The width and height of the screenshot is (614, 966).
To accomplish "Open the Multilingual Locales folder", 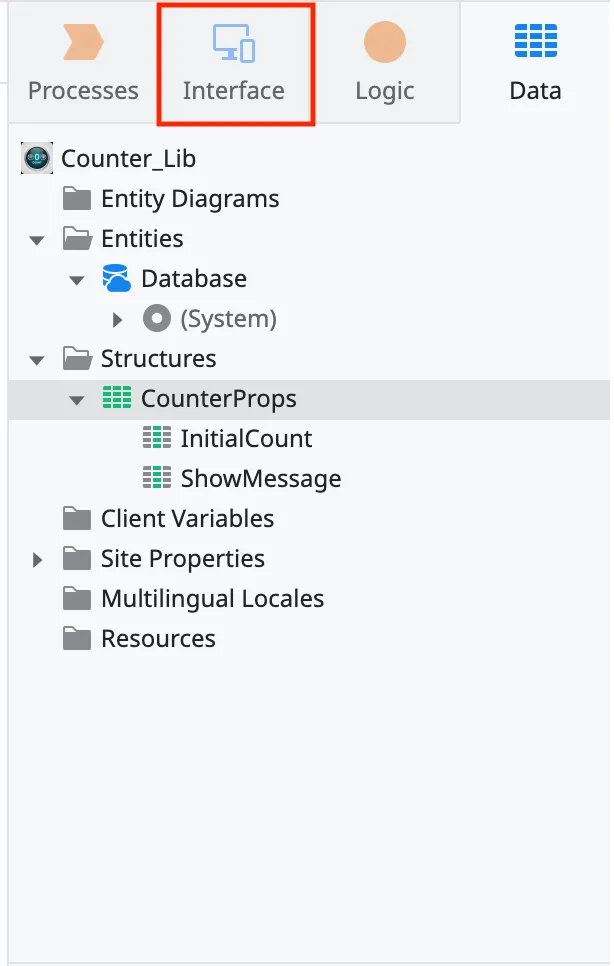I will (212, 598).
